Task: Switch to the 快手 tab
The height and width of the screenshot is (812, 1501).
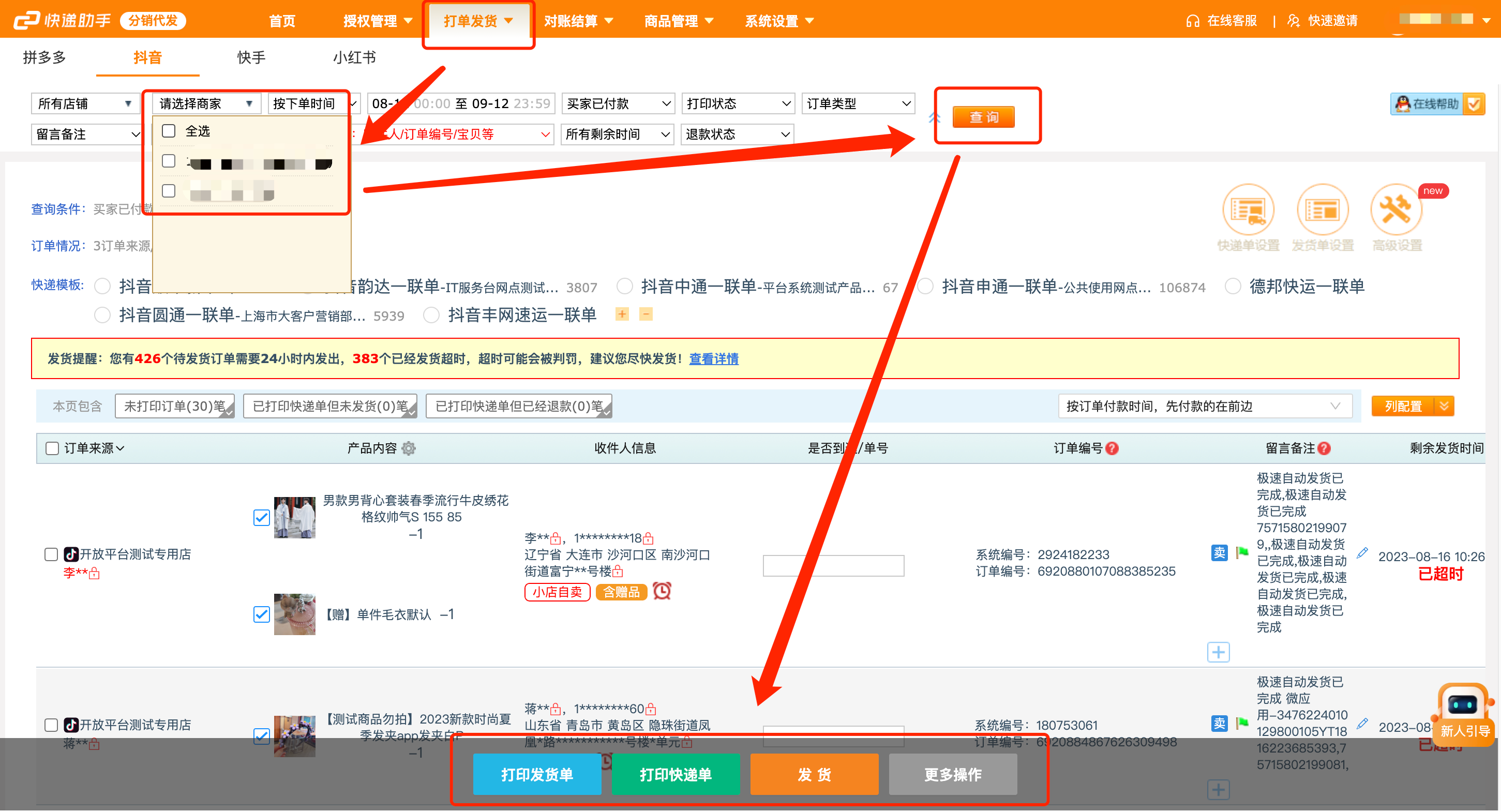Action: (x=251, y=57)
